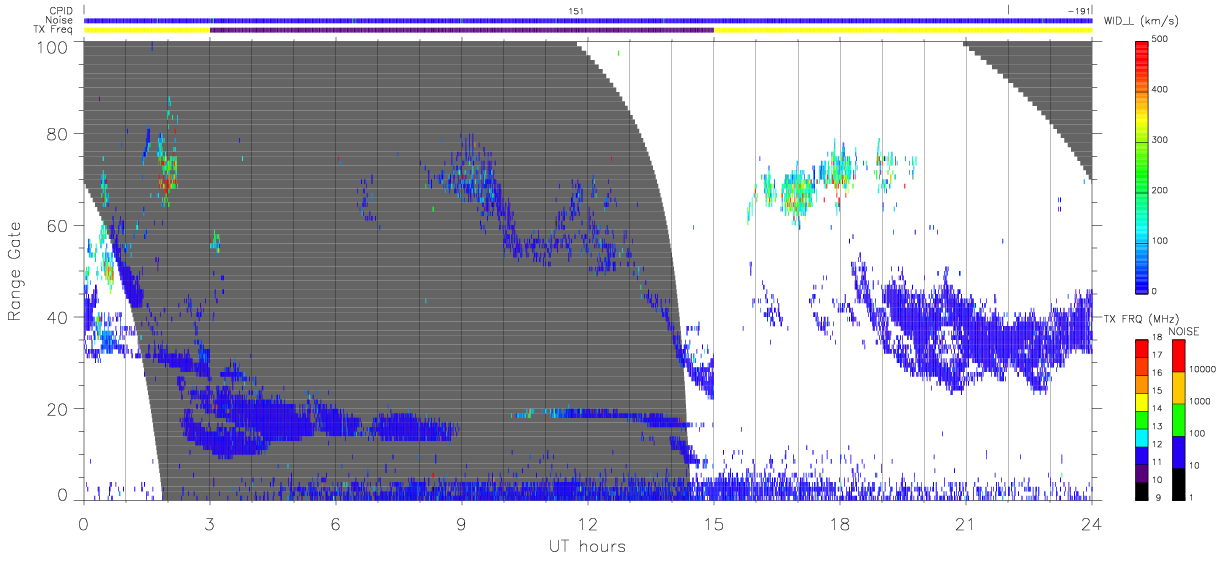This screenshot has height=567, width=1228.
Task: Click the 24 tick on UT hours axis
Action: (1091, 522)
